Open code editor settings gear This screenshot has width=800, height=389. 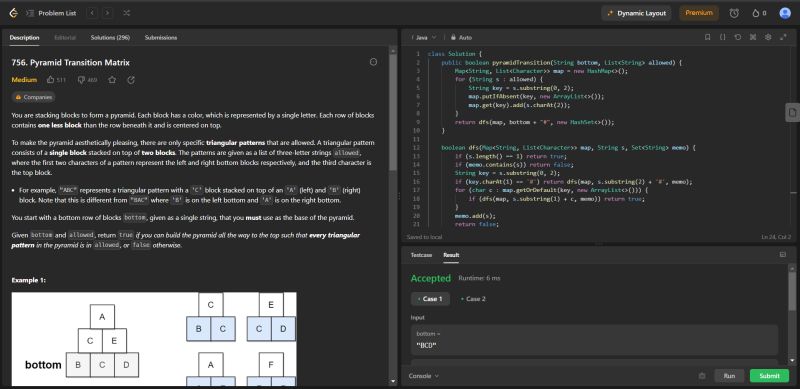tap(768, 37)
